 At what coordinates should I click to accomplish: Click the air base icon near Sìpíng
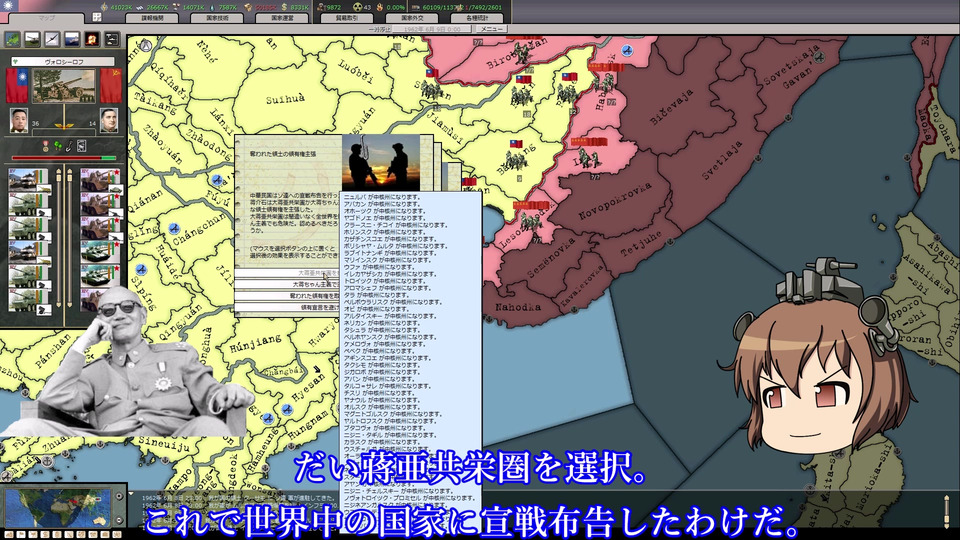(141, 269)
